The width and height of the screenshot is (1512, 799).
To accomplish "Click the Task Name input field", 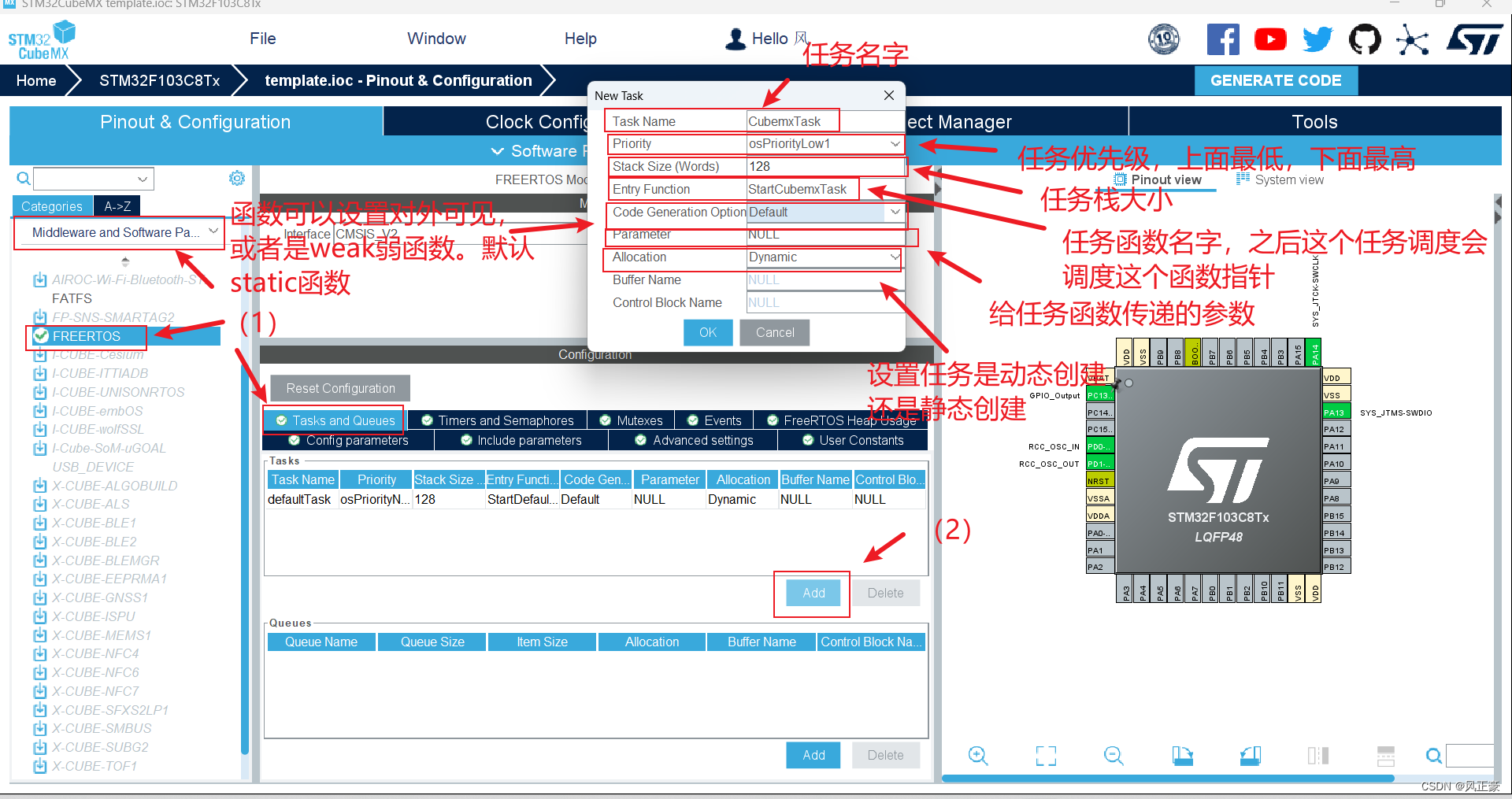I will [x=790, y=120].
